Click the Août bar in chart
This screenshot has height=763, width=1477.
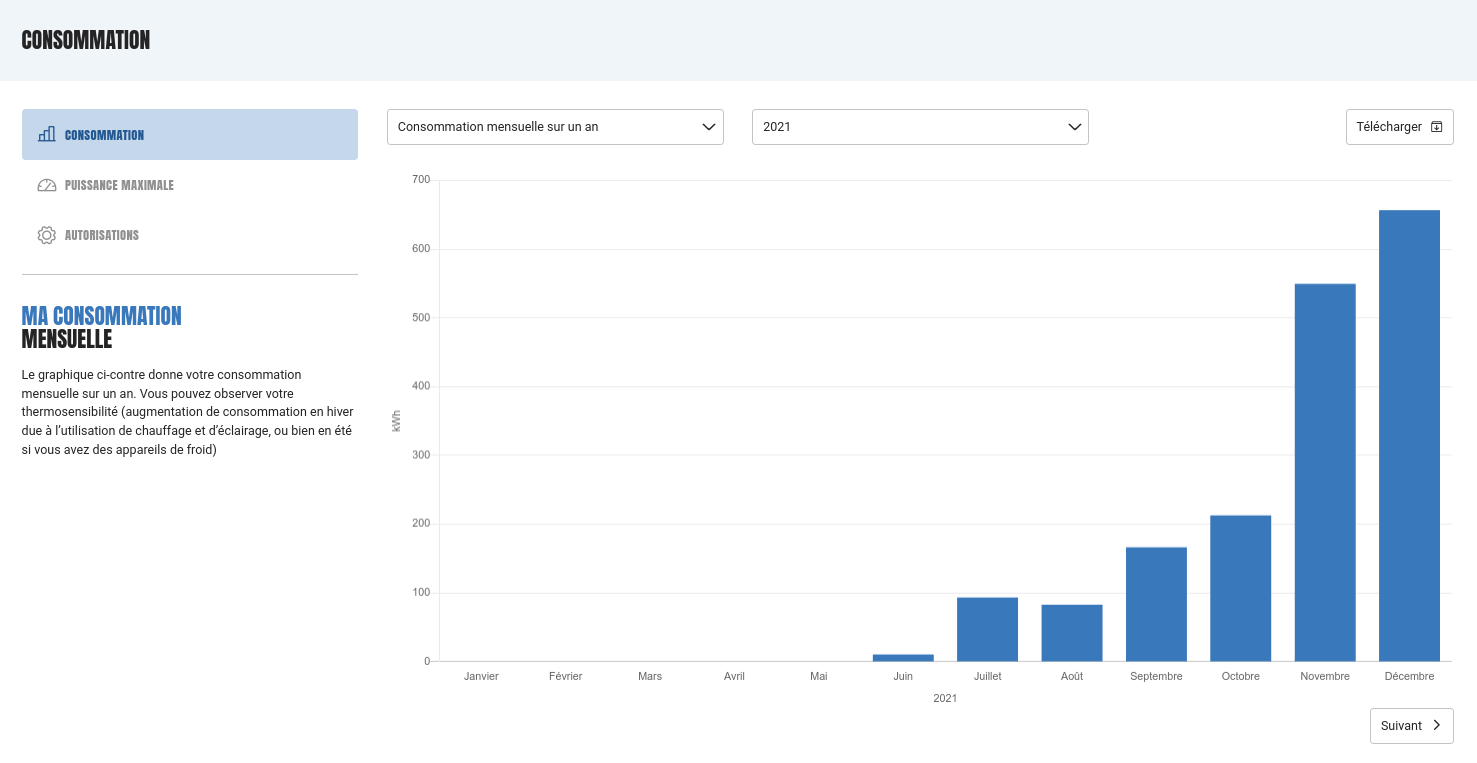tap(1072, 633)
